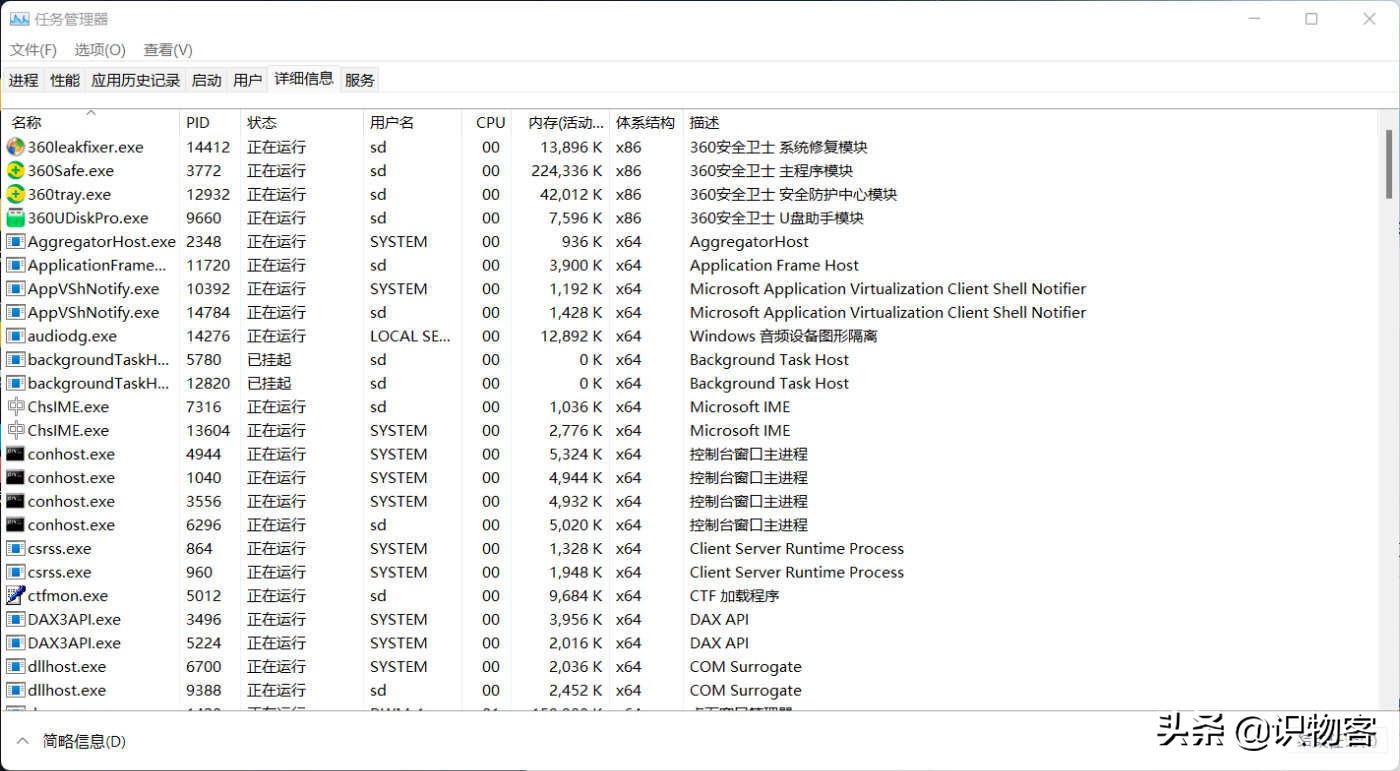This screenshot has height=771, width=1400.
Task: Click the 360Safe.exe process icon
Action: pos(16,170)
